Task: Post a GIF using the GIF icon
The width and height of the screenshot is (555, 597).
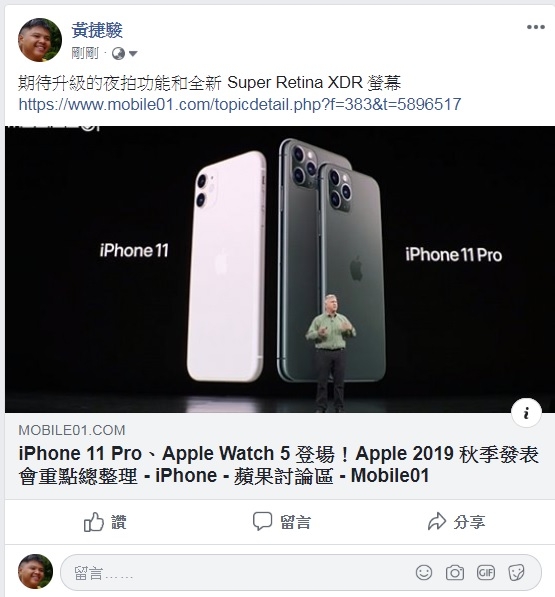Action: point(486,572)
